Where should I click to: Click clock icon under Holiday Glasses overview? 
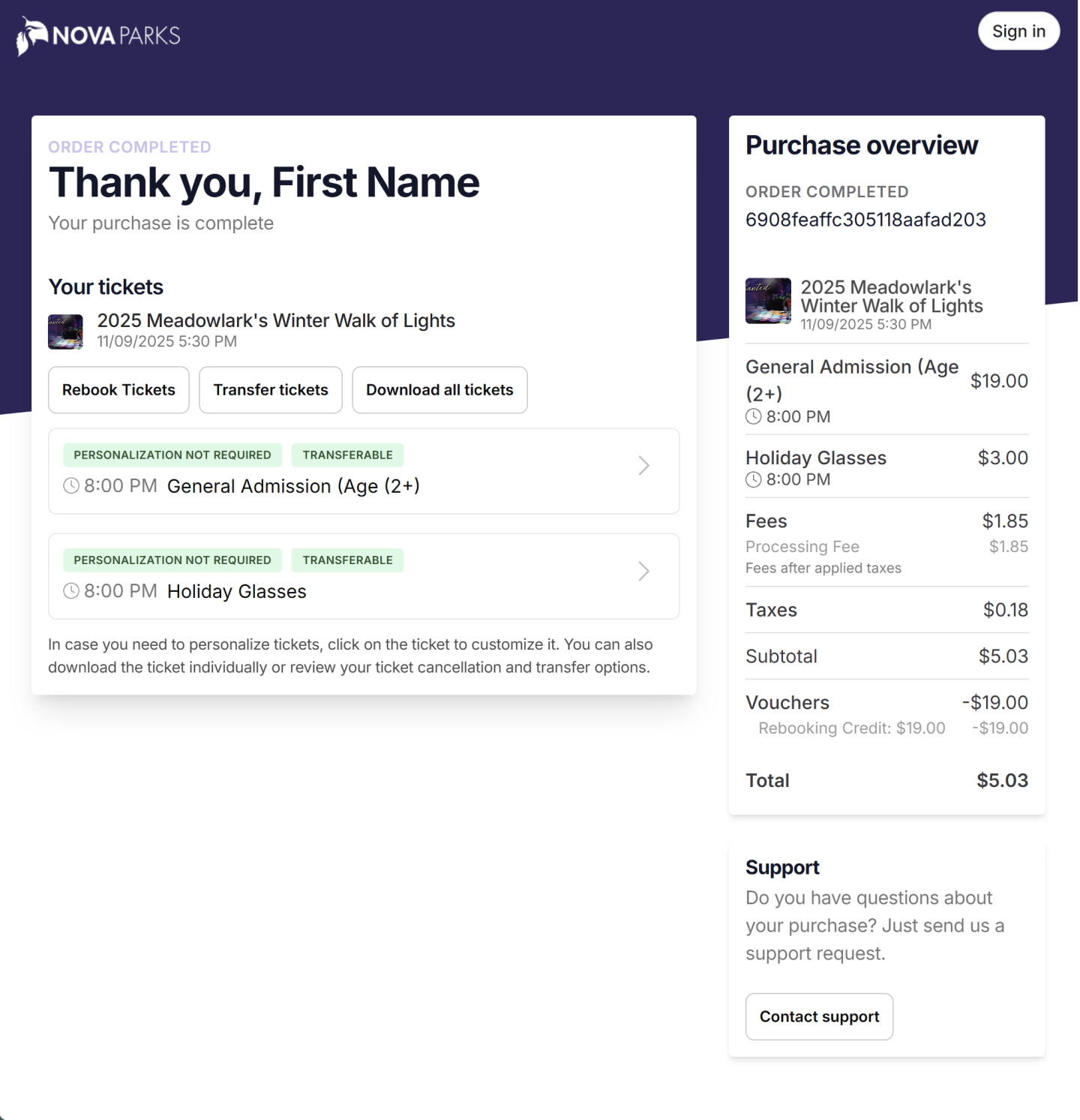click(754, 480)
